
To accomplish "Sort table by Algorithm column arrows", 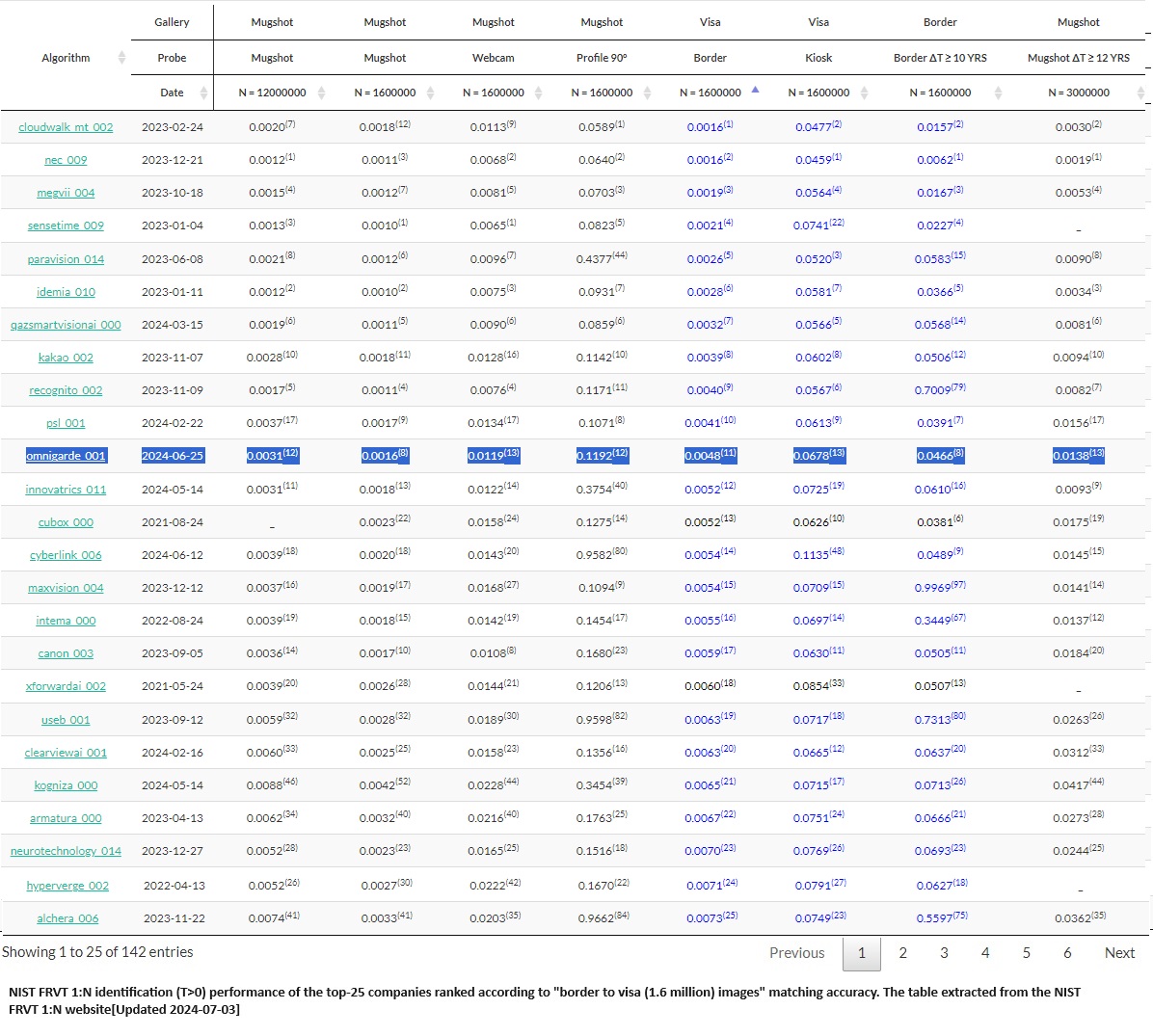I will 121,58.
